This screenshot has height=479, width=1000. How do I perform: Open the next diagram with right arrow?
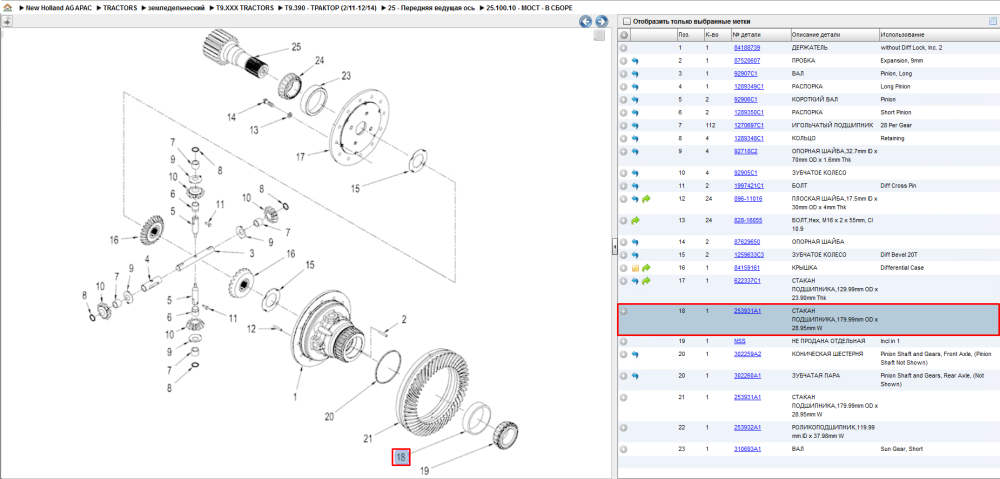pyautogui.click(x=600, y=22)
